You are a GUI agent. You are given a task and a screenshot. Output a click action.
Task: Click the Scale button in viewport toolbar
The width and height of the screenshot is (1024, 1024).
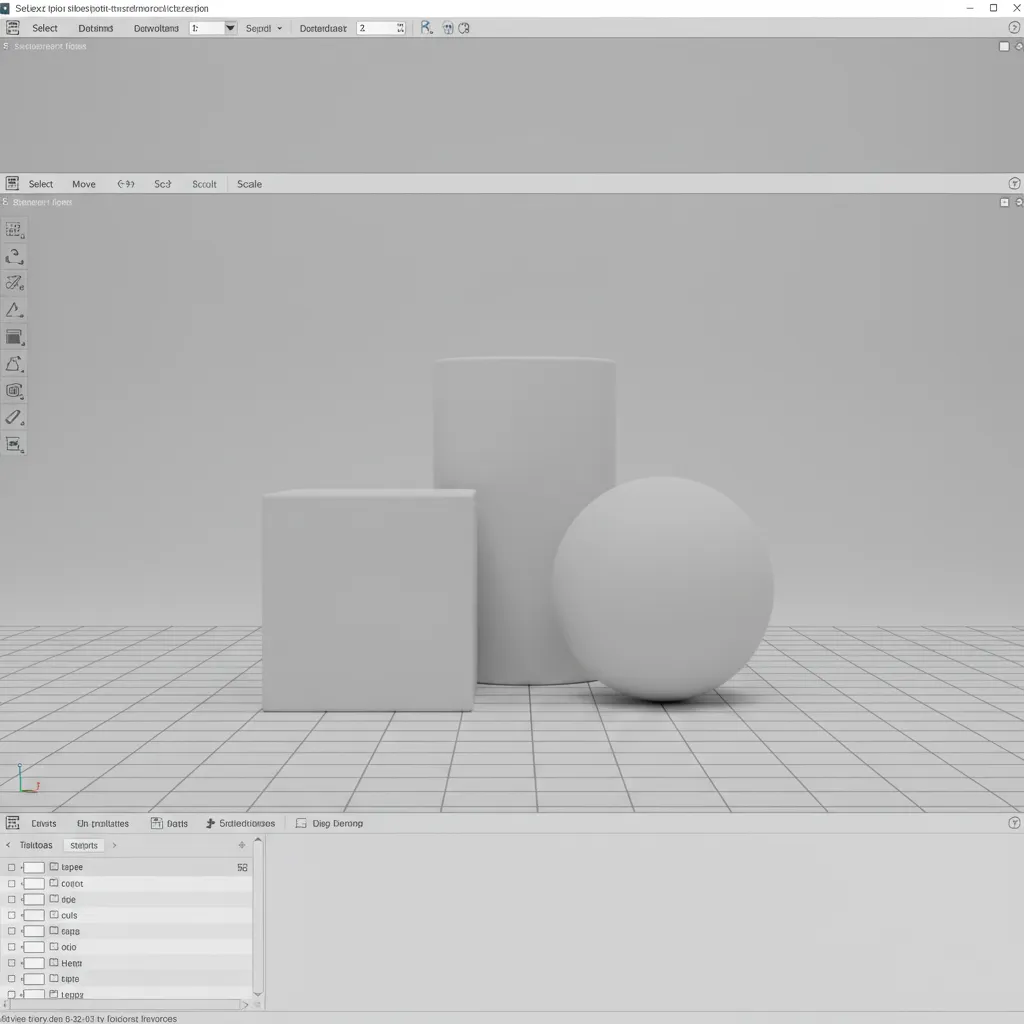[x=249, y=184]
